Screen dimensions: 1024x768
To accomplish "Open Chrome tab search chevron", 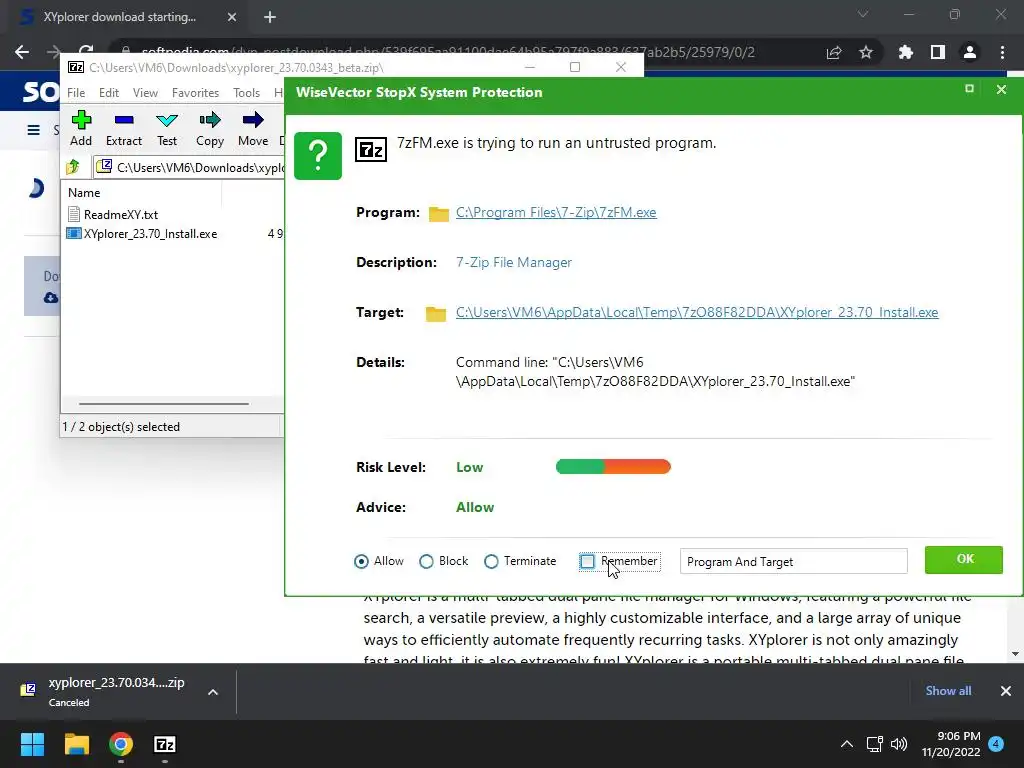I will tap(863, 14).
